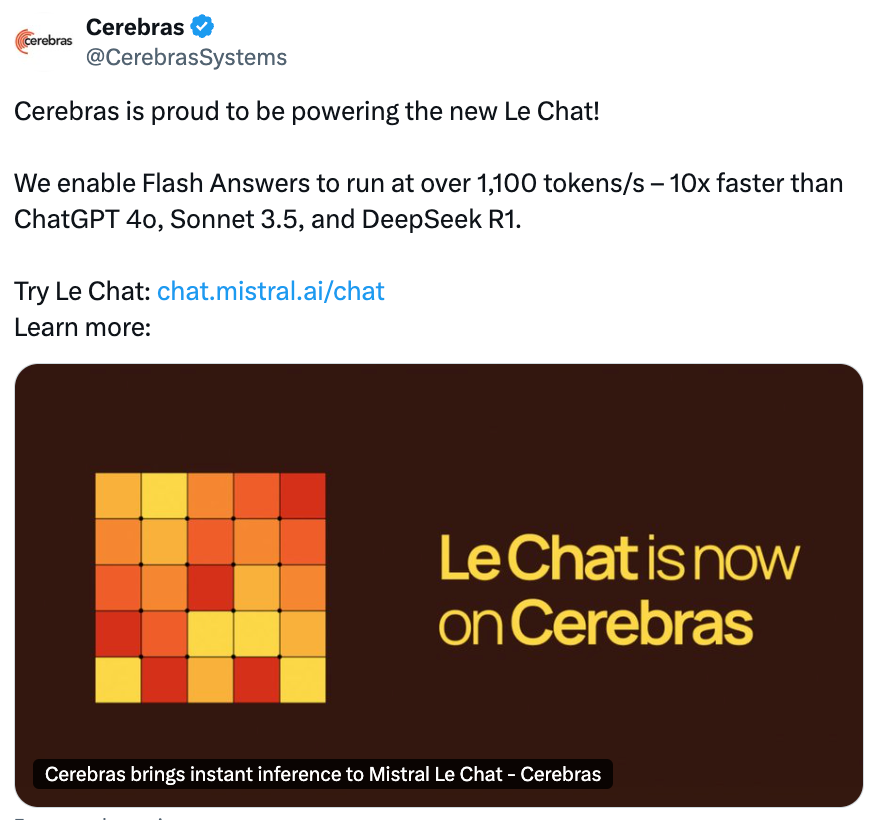Click the 'Try Le Chat:' label text
Viewport: 874px width, 820px height.
point(82,292)
